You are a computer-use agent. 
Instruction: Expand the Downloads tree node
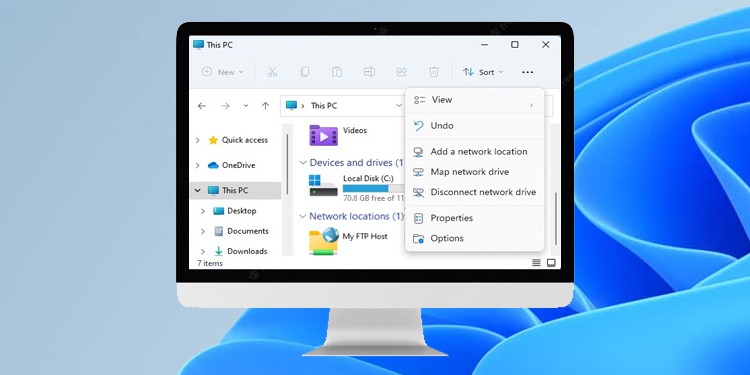coord(203,251)
